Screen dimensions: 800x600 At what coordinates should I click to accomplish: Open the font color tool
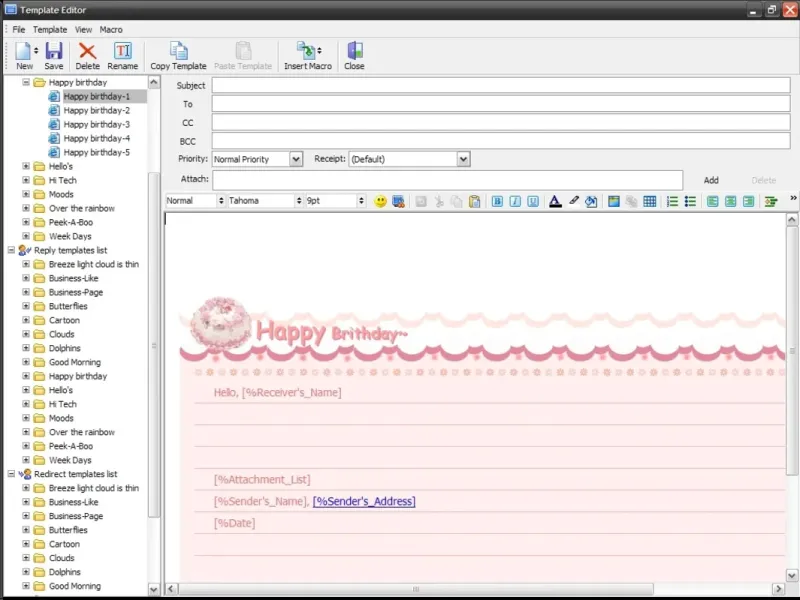click(x=555, y=201)
